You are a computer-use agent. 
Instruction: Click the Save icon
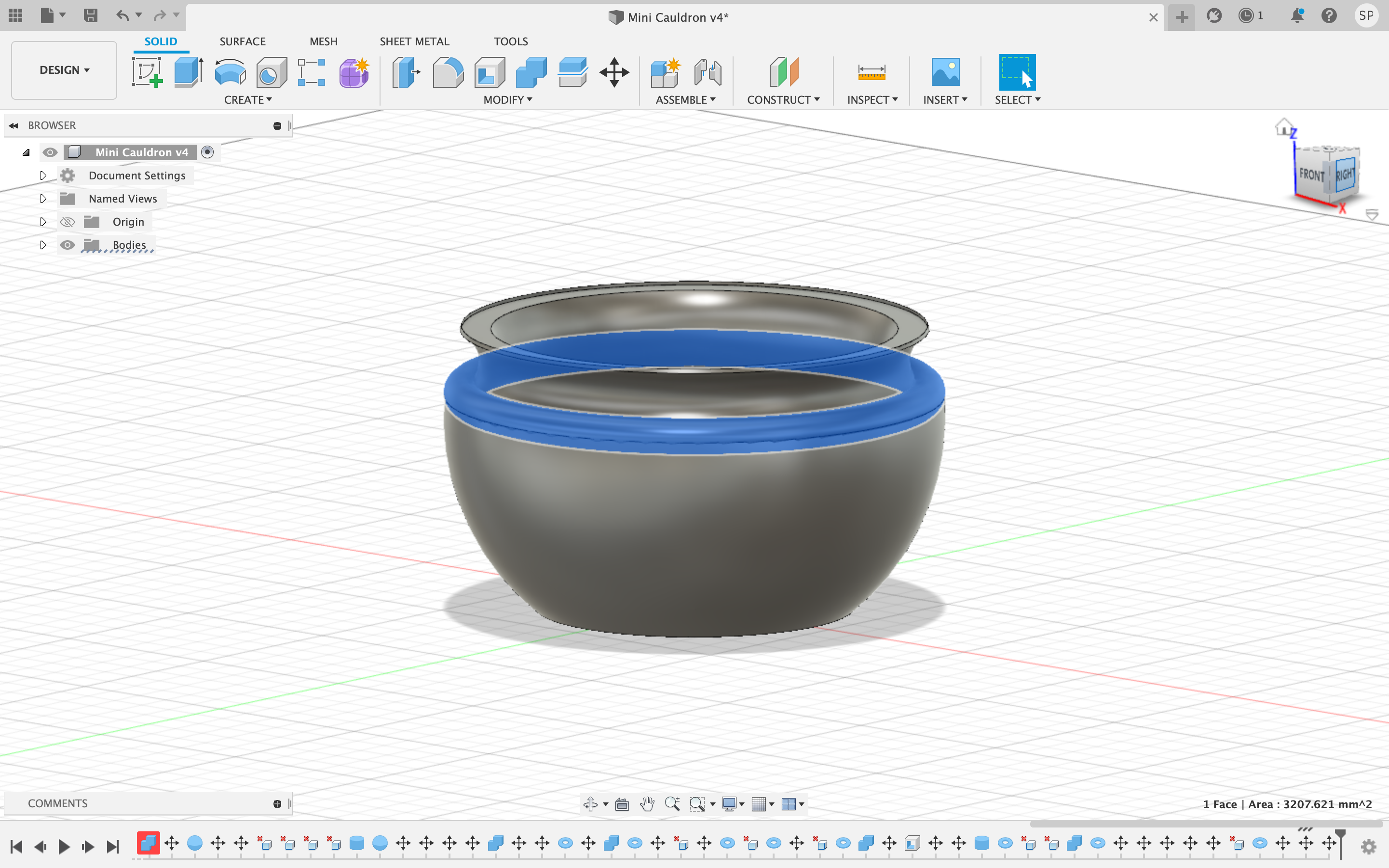tap(90, 15)
